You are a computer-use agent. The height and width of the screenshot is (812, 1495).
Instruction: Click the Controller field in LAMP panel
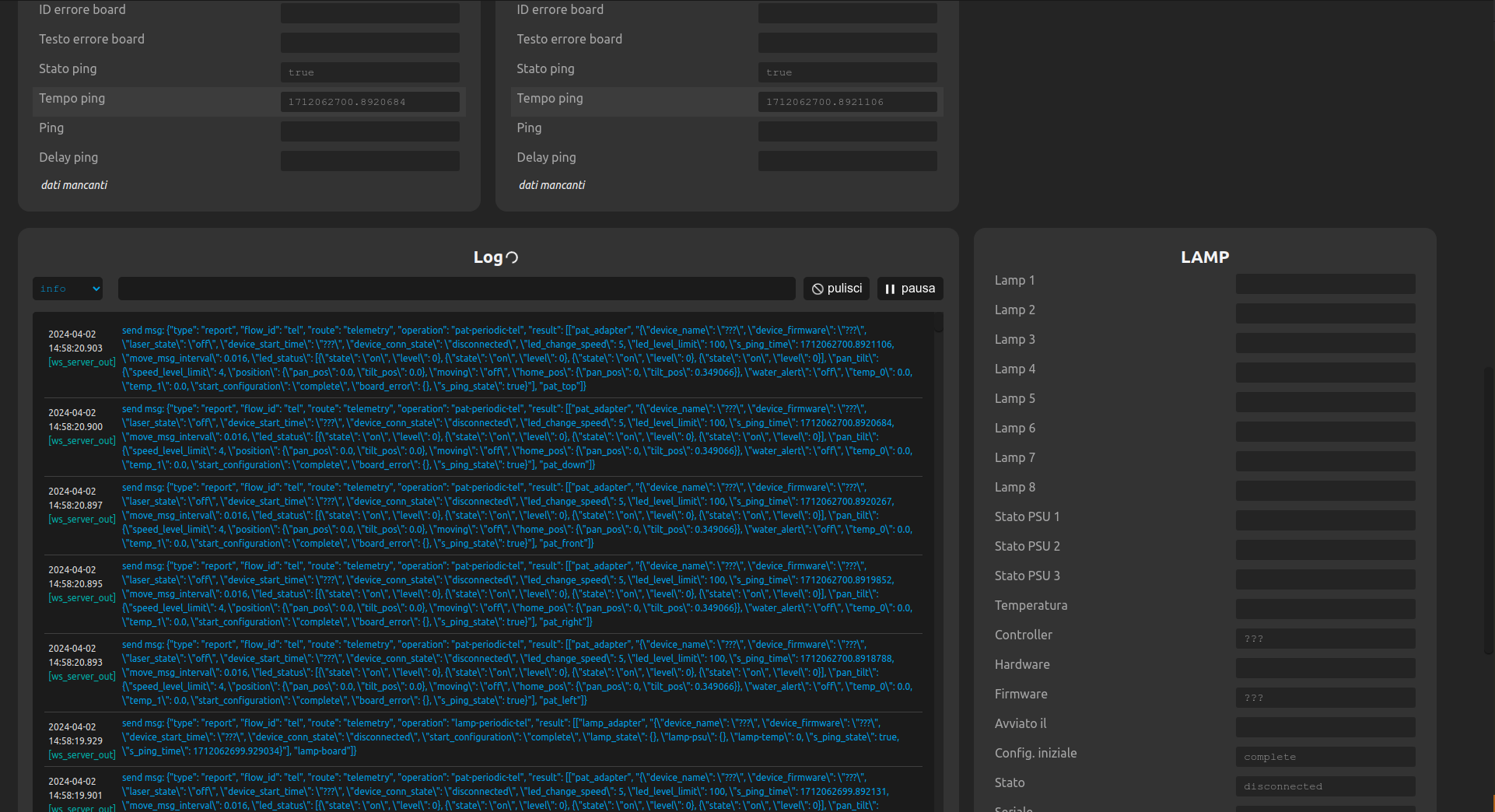click(x=1325, y=639)
